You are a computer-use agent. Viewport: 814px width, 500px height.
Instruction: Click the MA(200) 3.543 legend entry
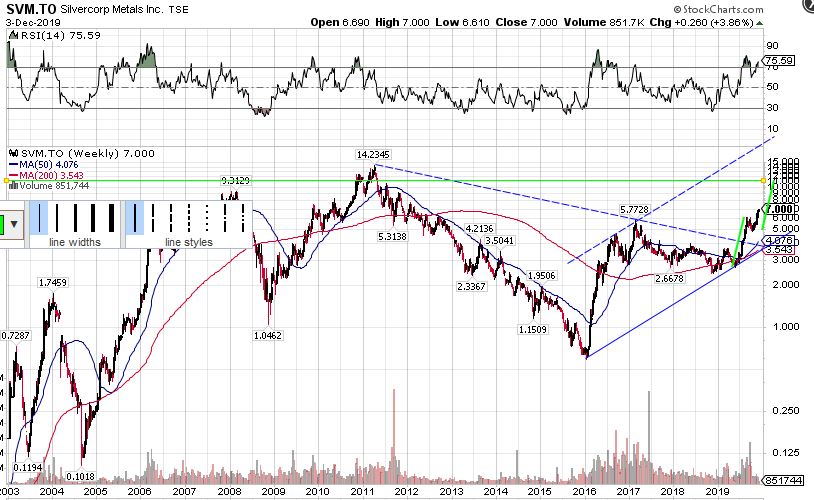tap(46, 175)
